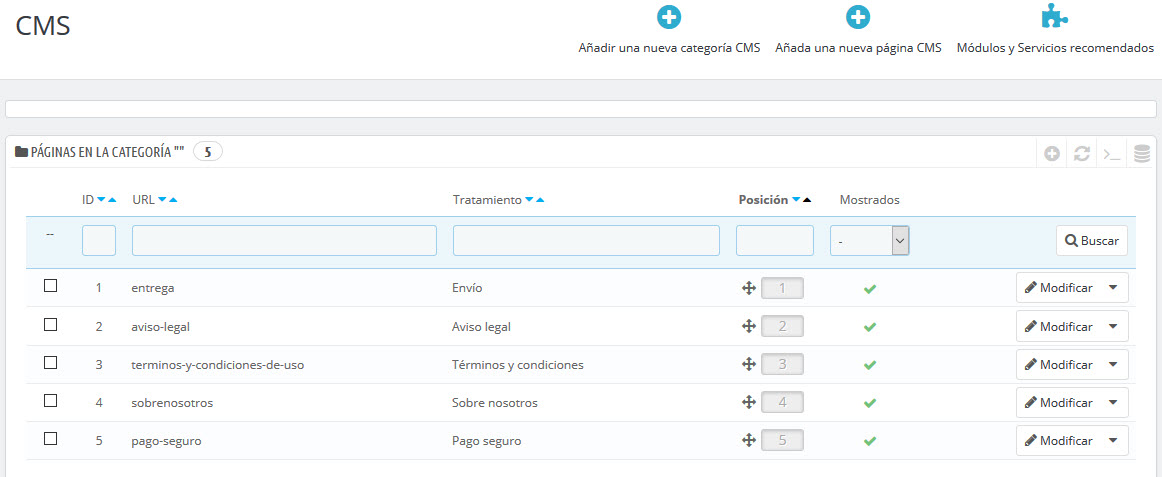Expand actions arrow for Términos y condiciones row

1113,364
